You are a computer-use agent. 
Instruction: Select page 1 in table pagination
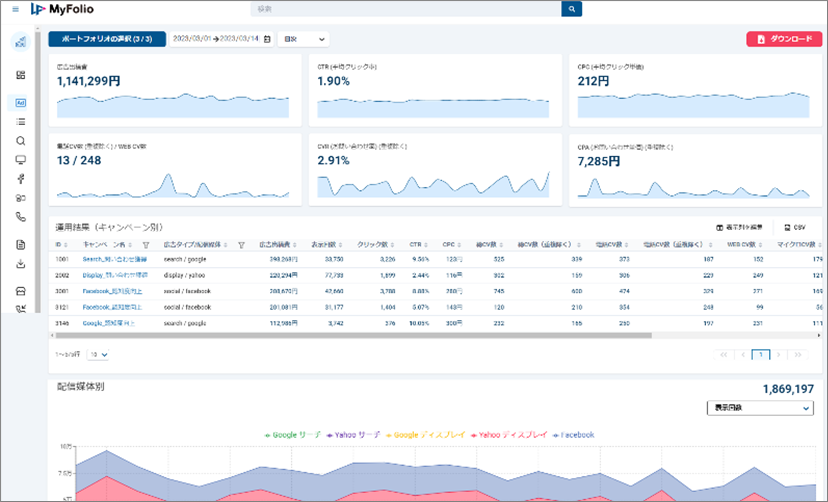coord(761,355)
